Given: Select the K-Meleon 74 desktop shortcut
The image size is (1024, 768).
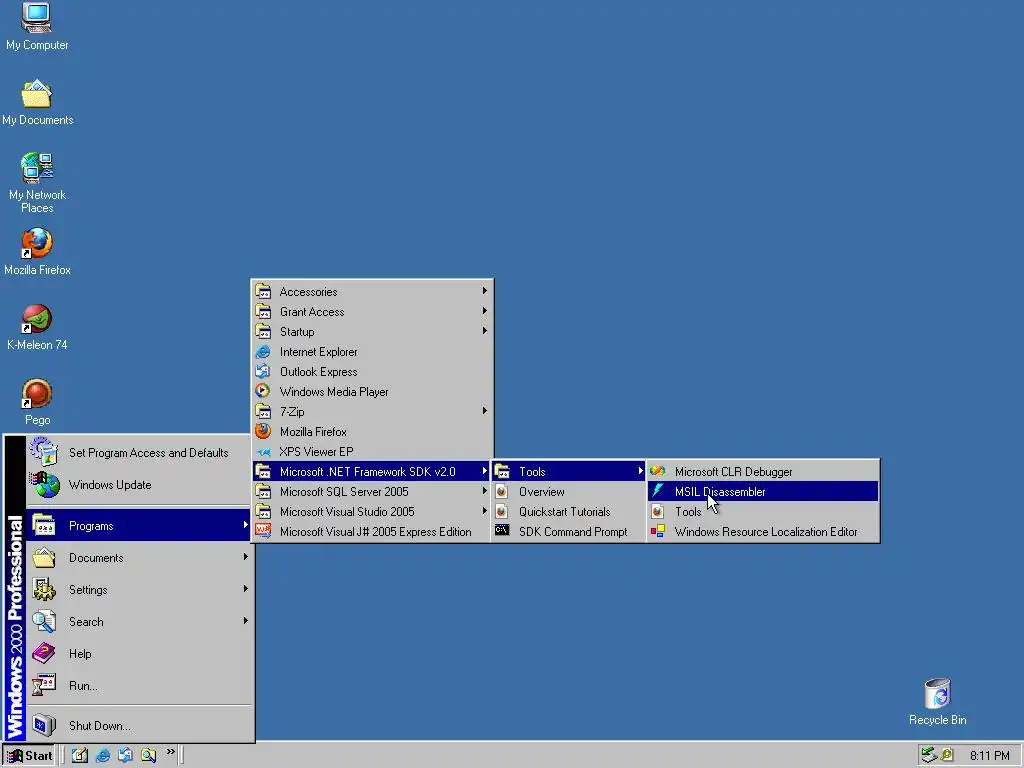Looking at the screenshot, I should [37, 327].
